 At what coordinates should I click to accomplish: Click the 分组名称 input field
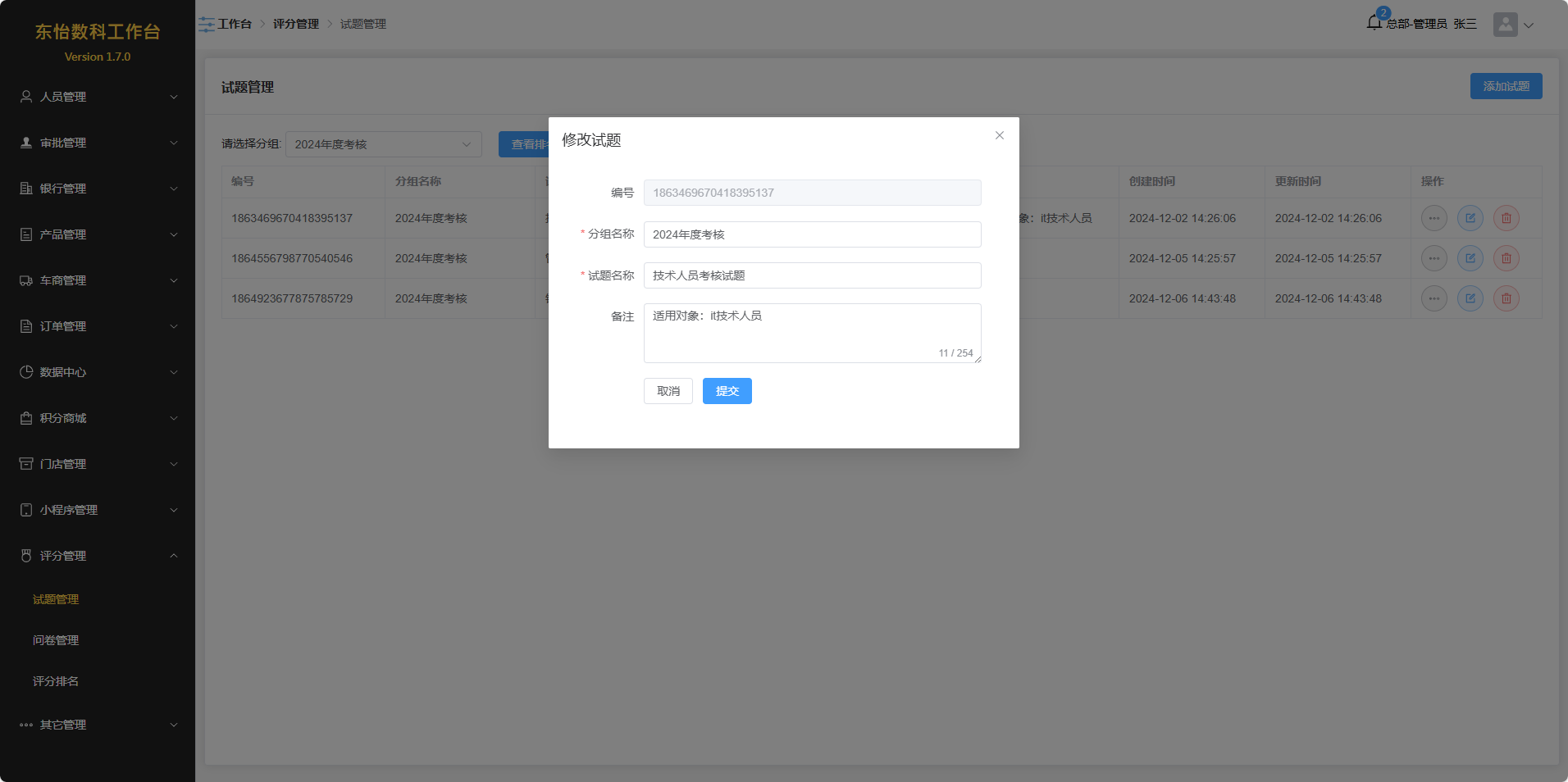[812, 234]
